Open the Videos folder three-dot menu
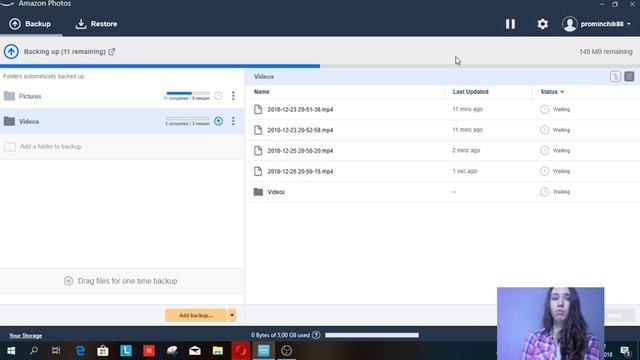The image size is (640, 360). coord(233,121)
